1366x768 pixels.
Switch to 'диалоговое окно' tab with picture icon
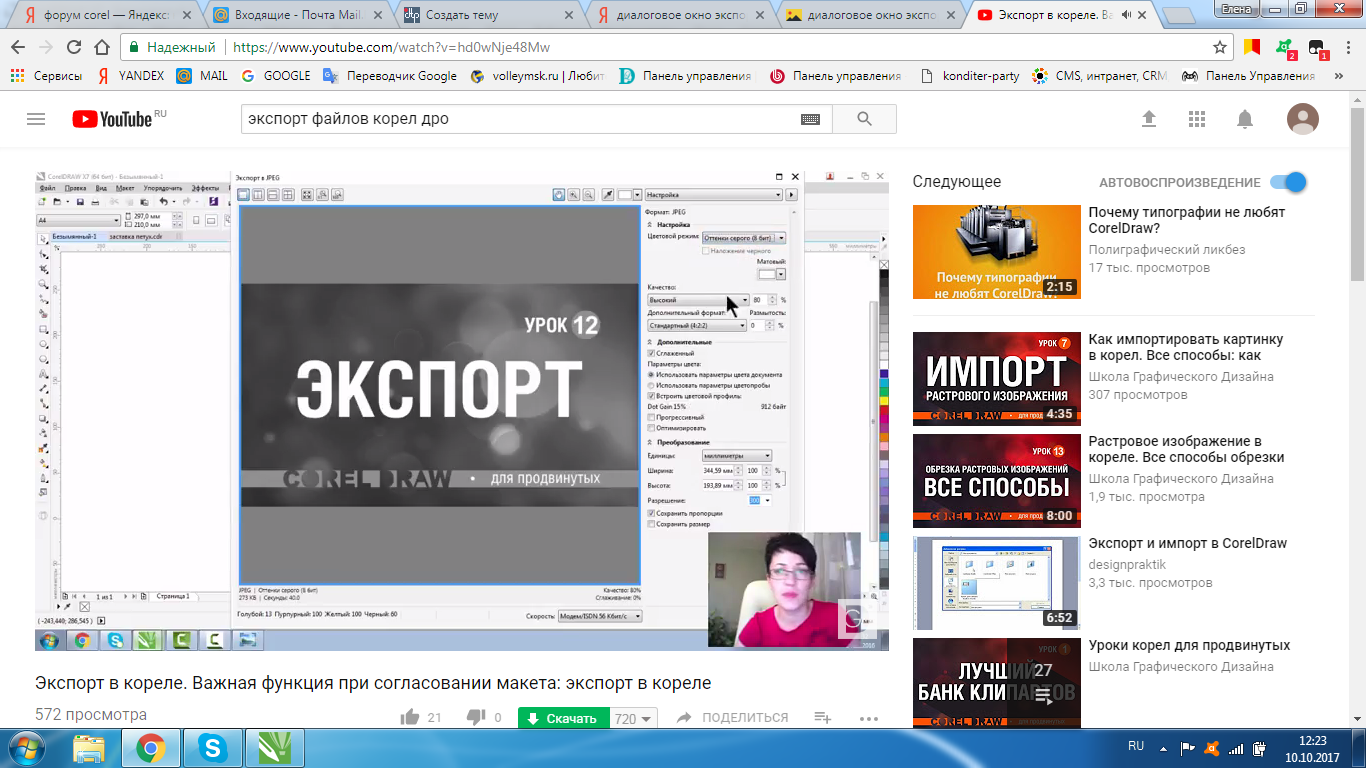pyautogui.click(x=867, y=15)
